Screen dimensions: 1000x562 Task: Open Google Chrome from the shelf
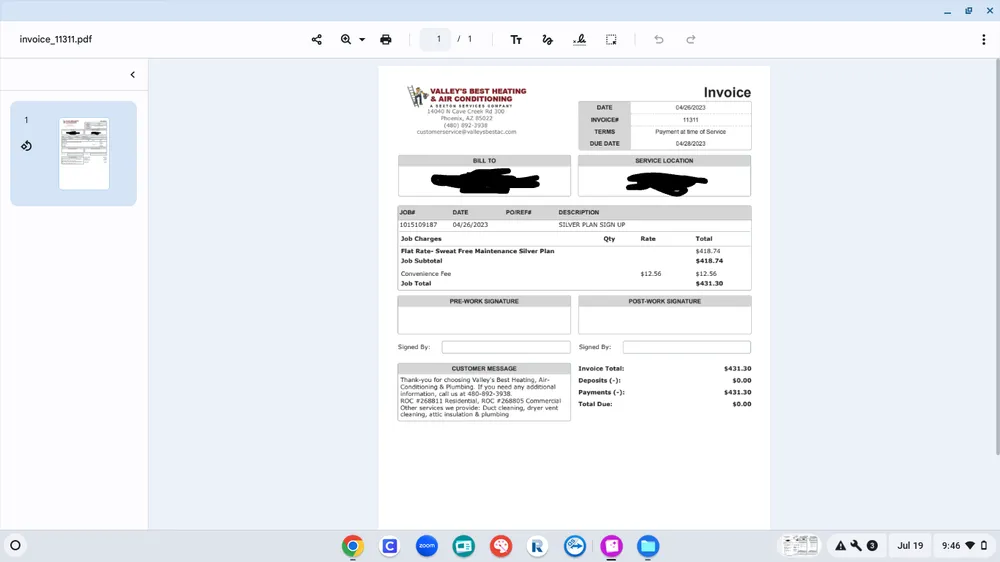coord(352,546)
